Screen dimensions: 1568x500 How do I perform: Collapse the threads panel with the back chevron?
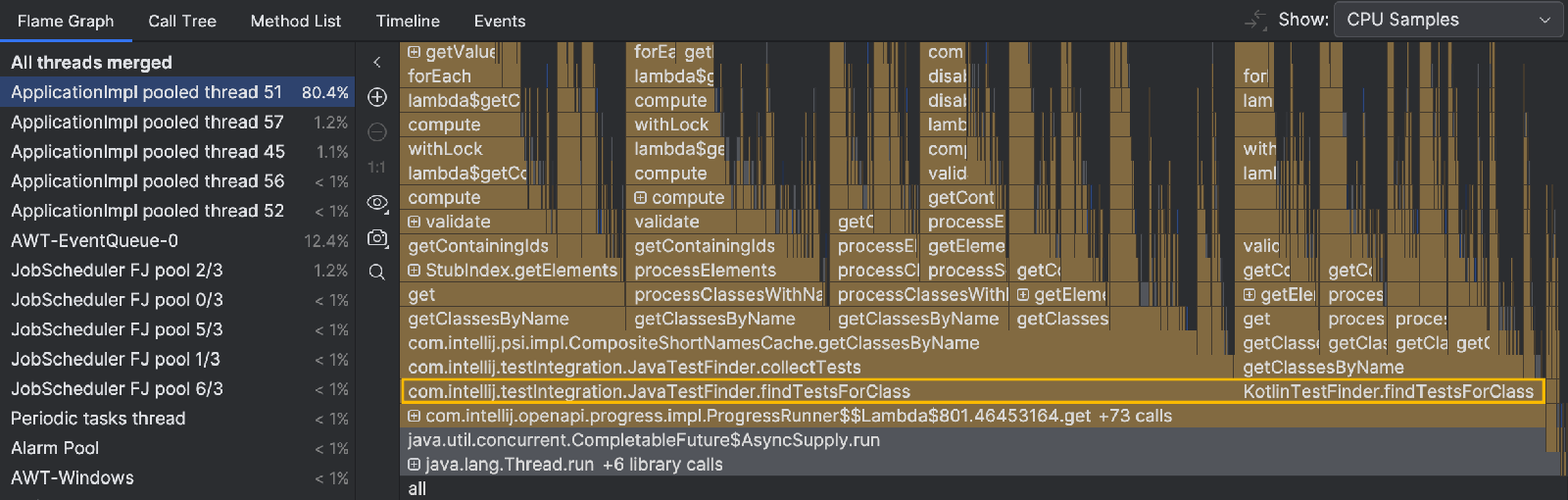click(x=376, y=62)
